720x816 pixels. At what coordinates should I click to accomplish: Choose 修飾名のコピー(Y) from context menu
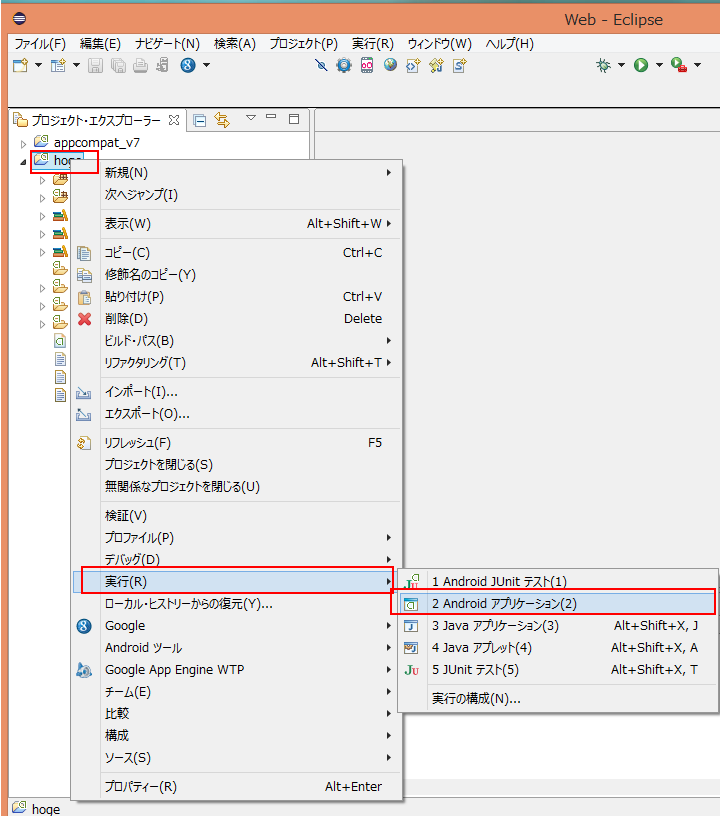pos(237,275)
